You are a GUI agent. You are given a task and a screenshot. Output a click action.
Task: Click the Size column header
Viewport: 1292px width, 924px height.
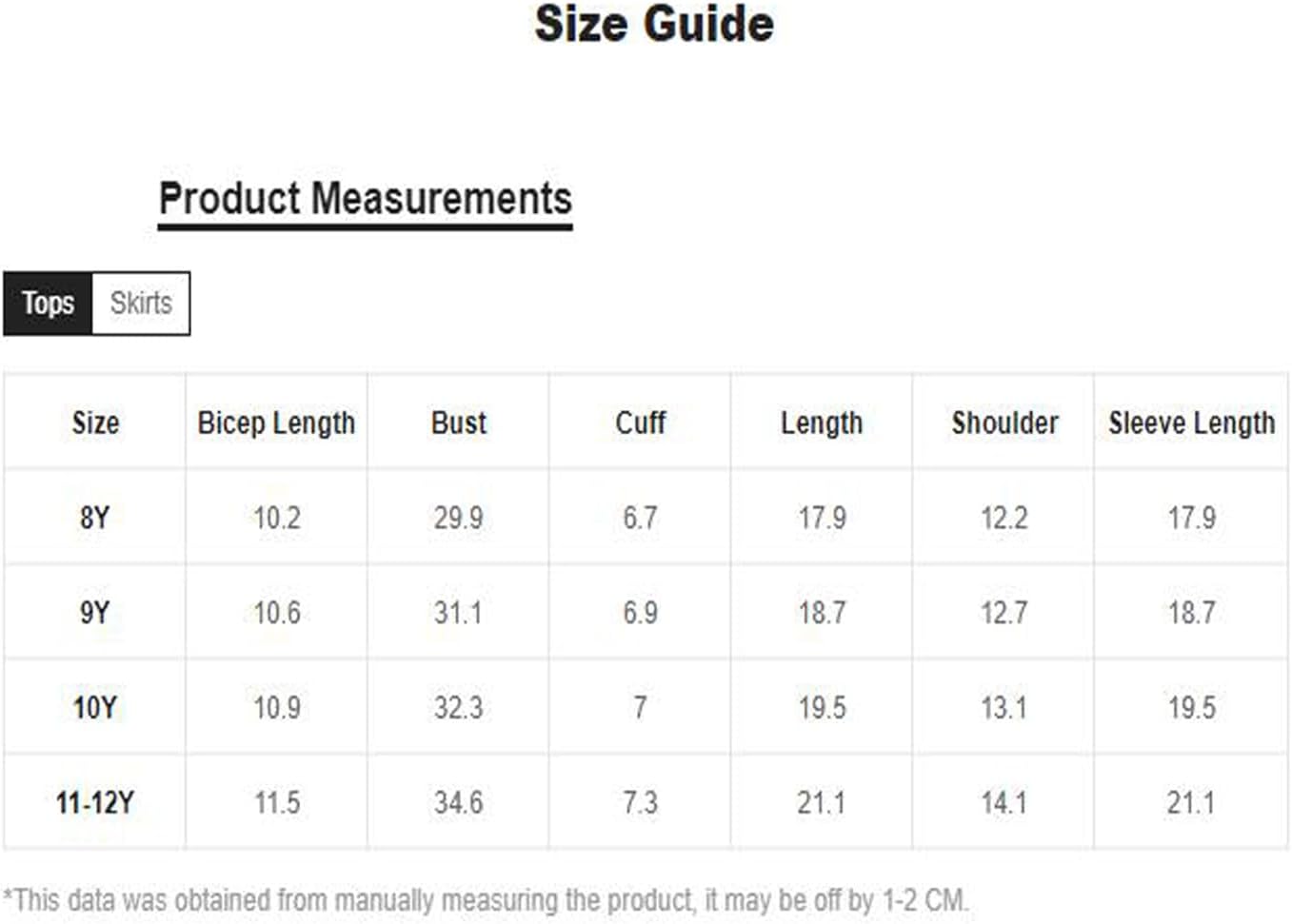(x=95, y=423)
